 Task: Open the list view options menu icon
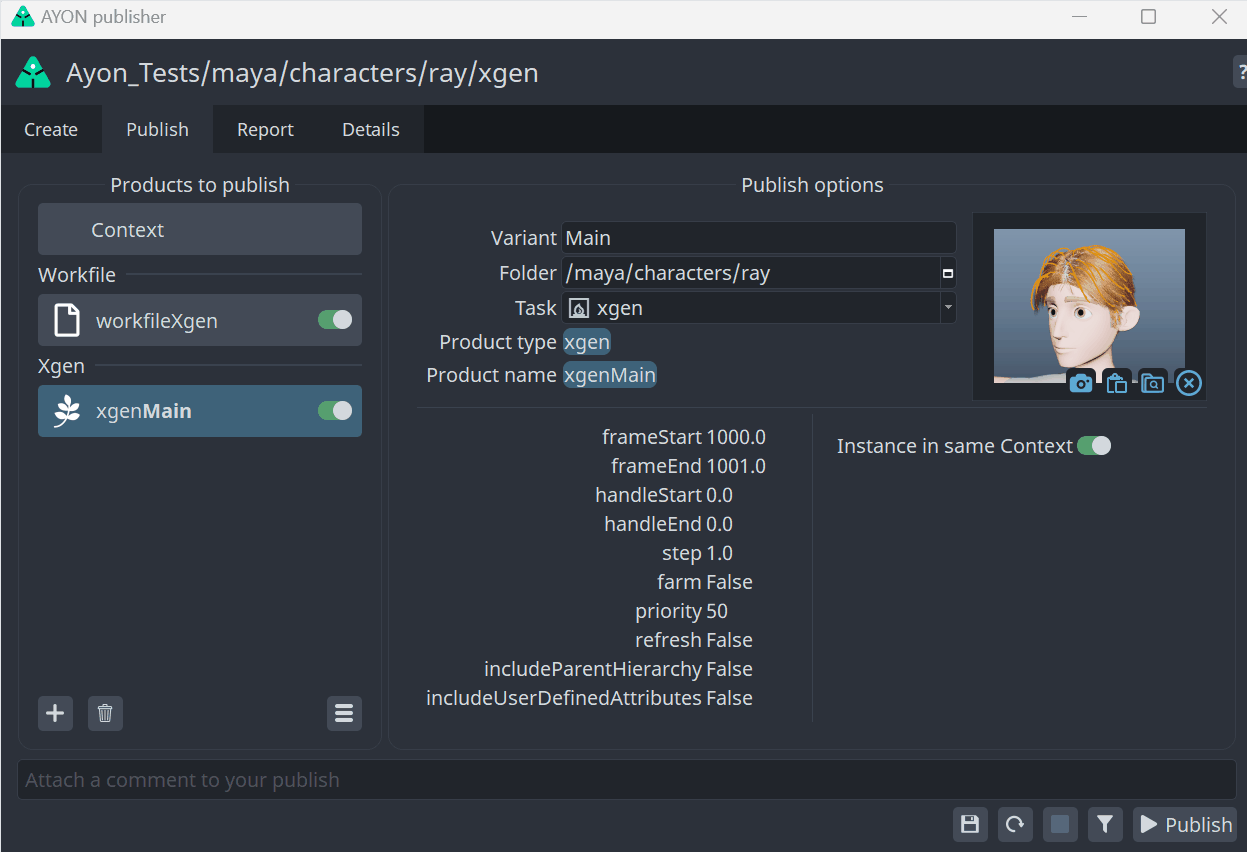(x=344, y=713)
